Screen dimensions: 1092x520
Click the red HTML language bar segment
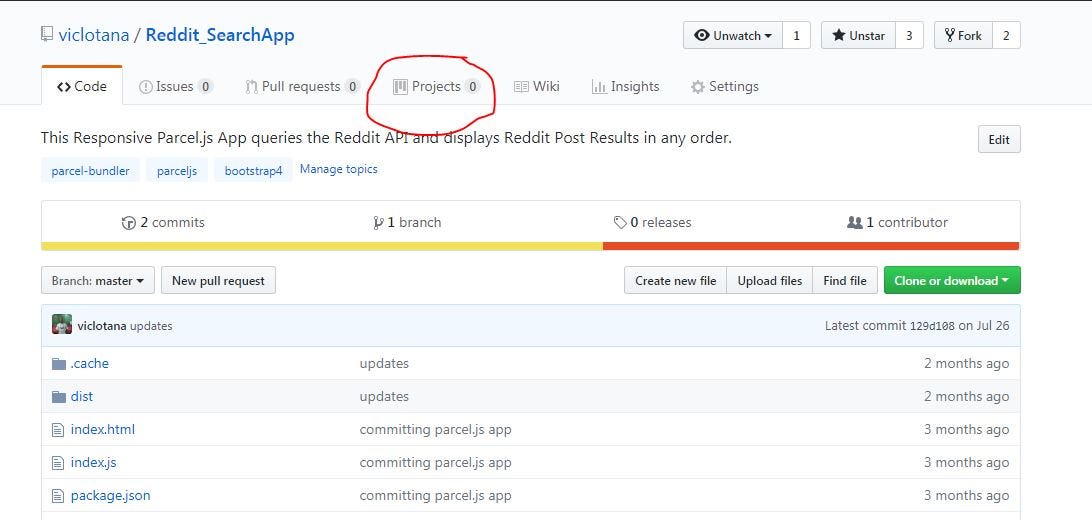click(811, 246)
